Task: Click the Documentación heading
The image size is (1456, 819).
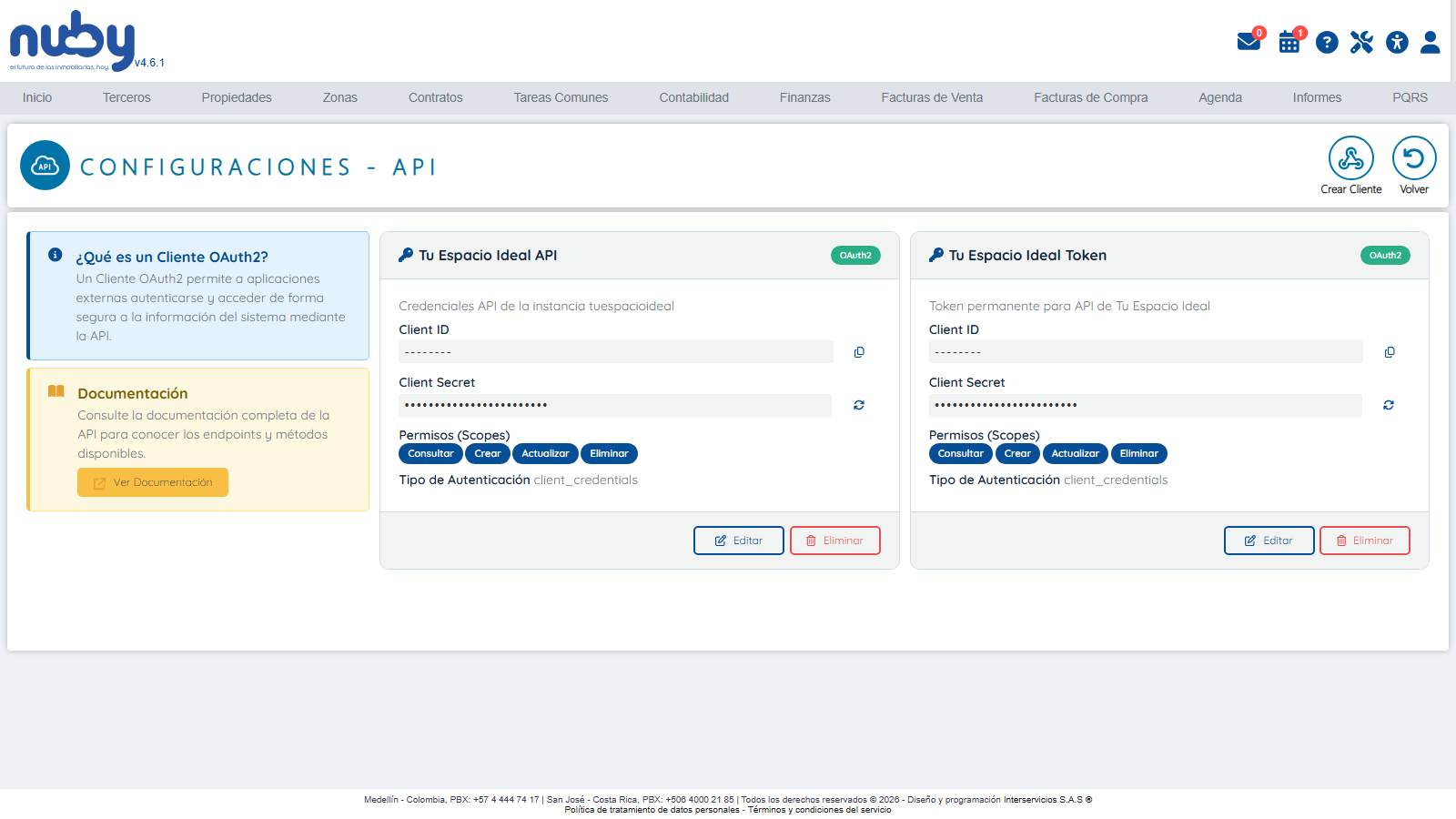Action: (x=133, y=393)
